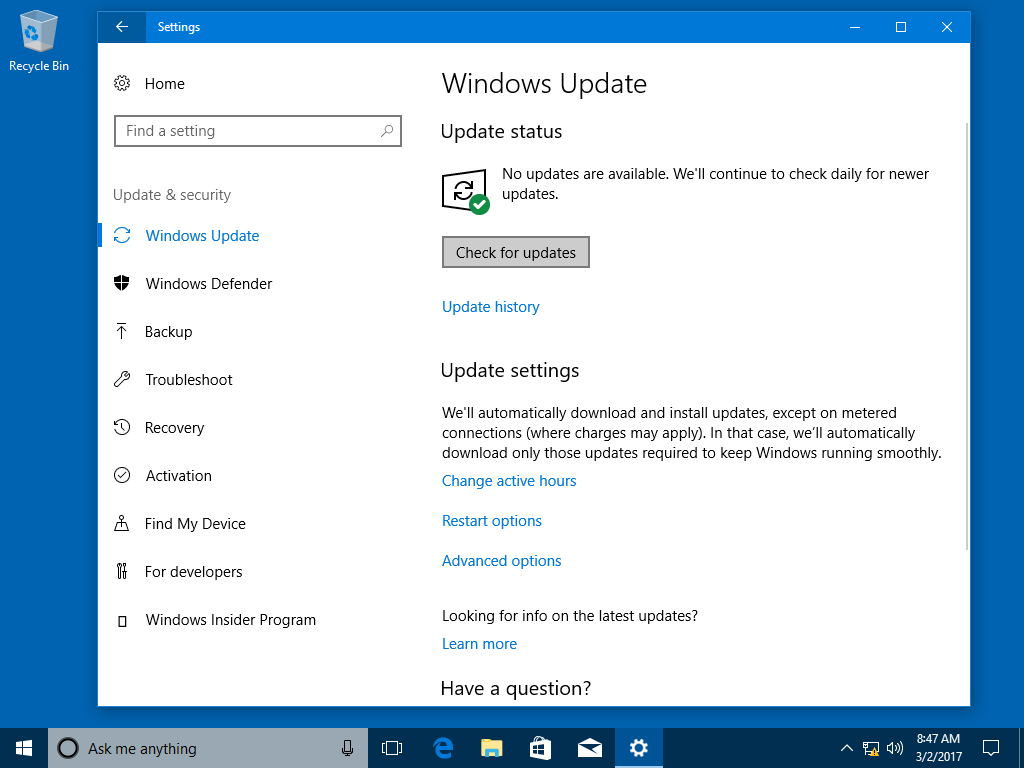Open Update history
This screenshot has height=768, width=1024.
[490, 306]
